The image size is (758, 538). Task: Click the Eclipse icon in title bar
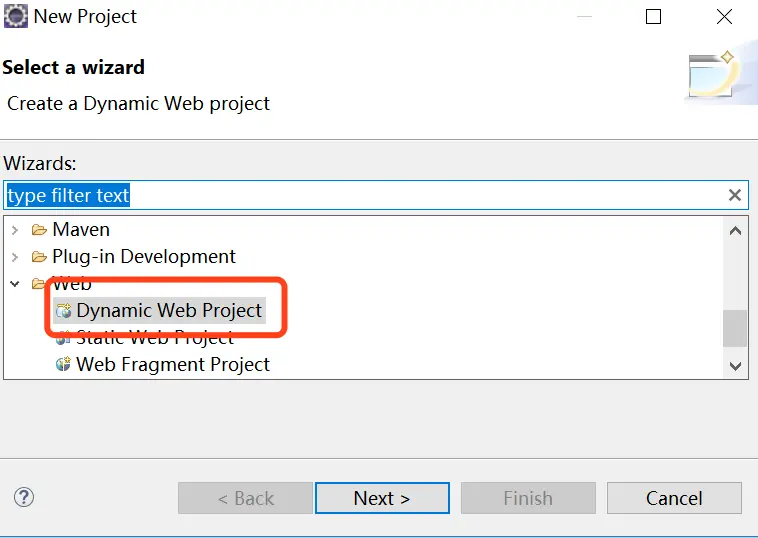point(16,16)
